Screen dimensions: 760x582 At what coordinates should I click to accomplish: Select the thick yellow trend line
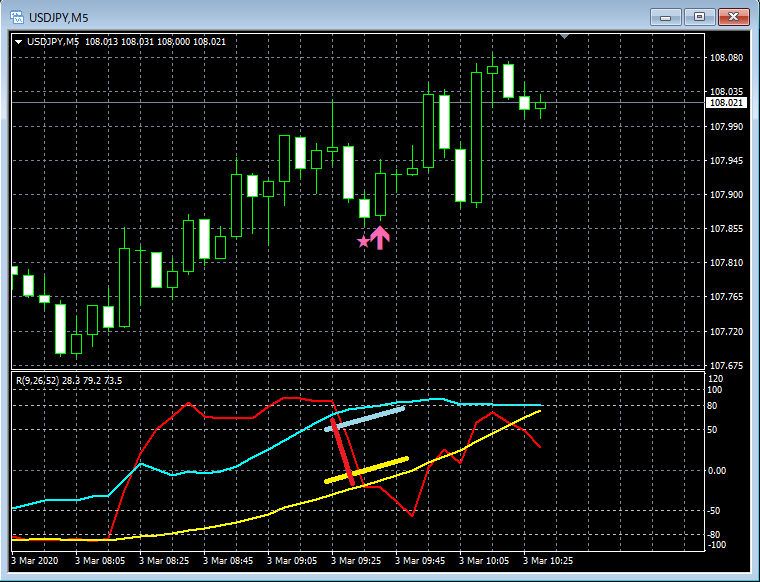(366, 470)
